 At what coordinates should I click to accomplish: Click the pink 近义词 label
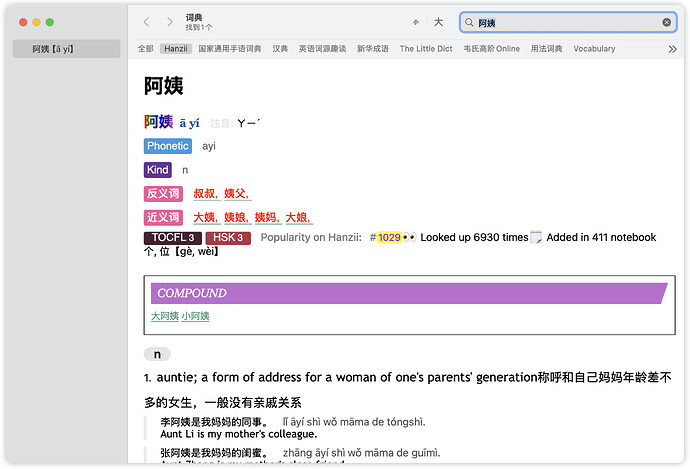coord(163,217)
